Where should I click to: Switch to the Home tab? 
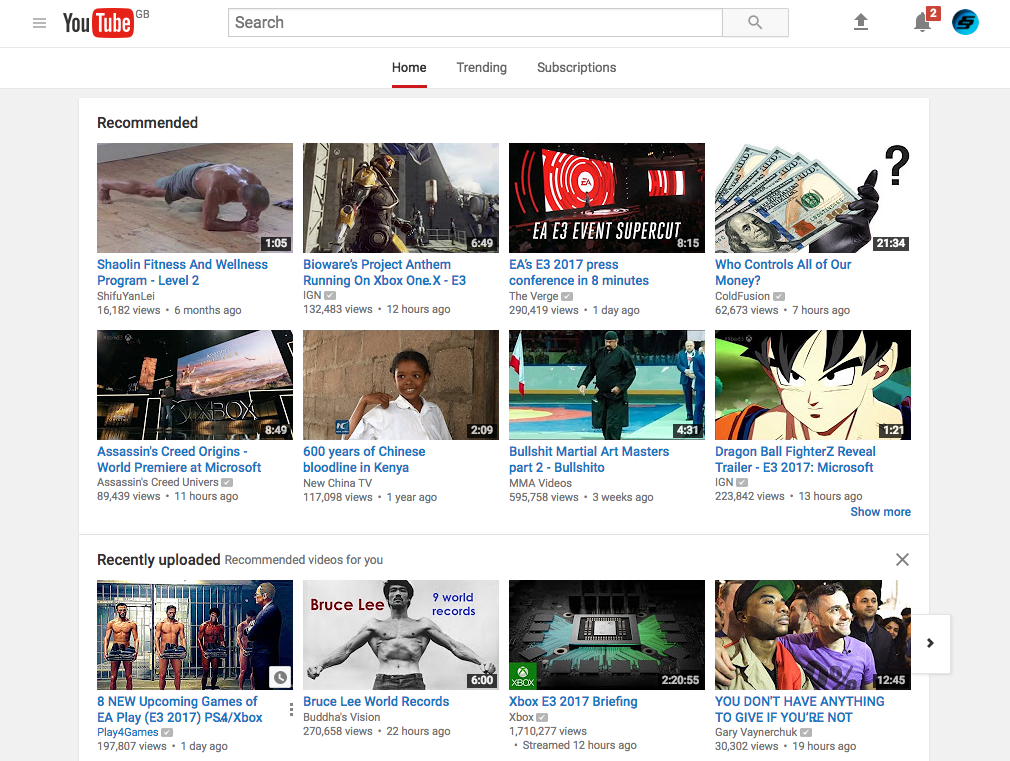[409, 68]
